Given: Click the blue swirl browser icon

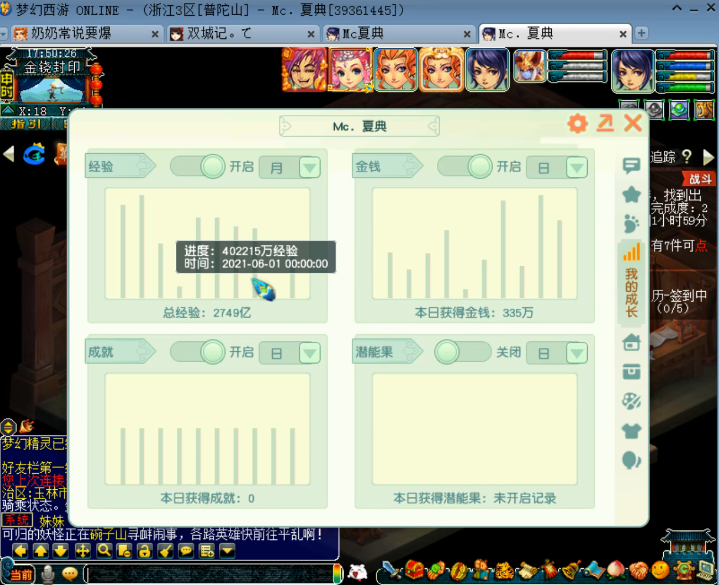Looking at the screenshot, I should click(x=35, y=154).
